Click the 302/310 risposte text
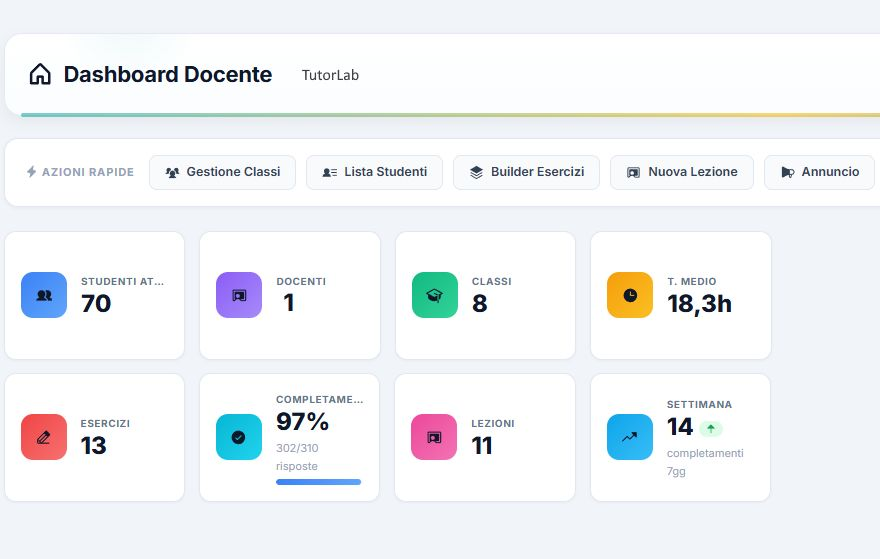The width and height of the screenshot is (880, 559). 297,457
